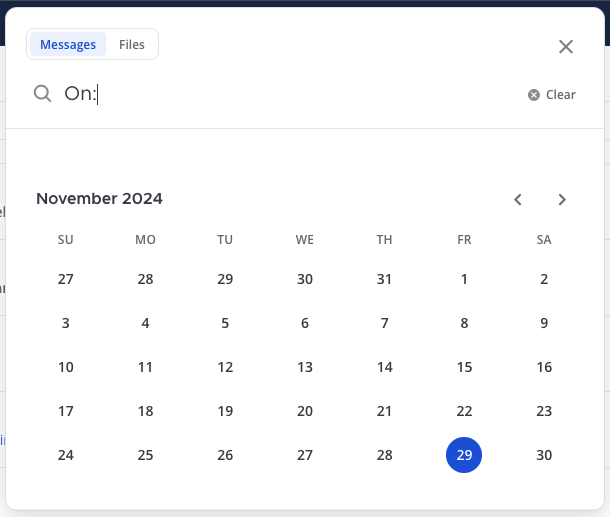This screenshot has height=517, width=610.
Task: Advance to next month in calendar
Action: tap(562, 199)
